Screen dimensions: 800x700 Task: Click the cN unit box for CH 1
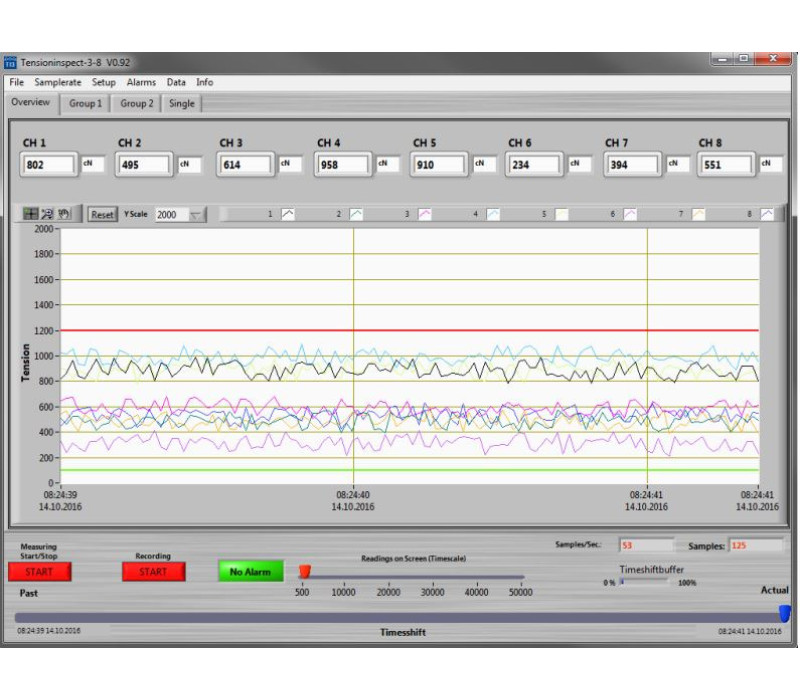pyautogui.click(x=92, y=164)
